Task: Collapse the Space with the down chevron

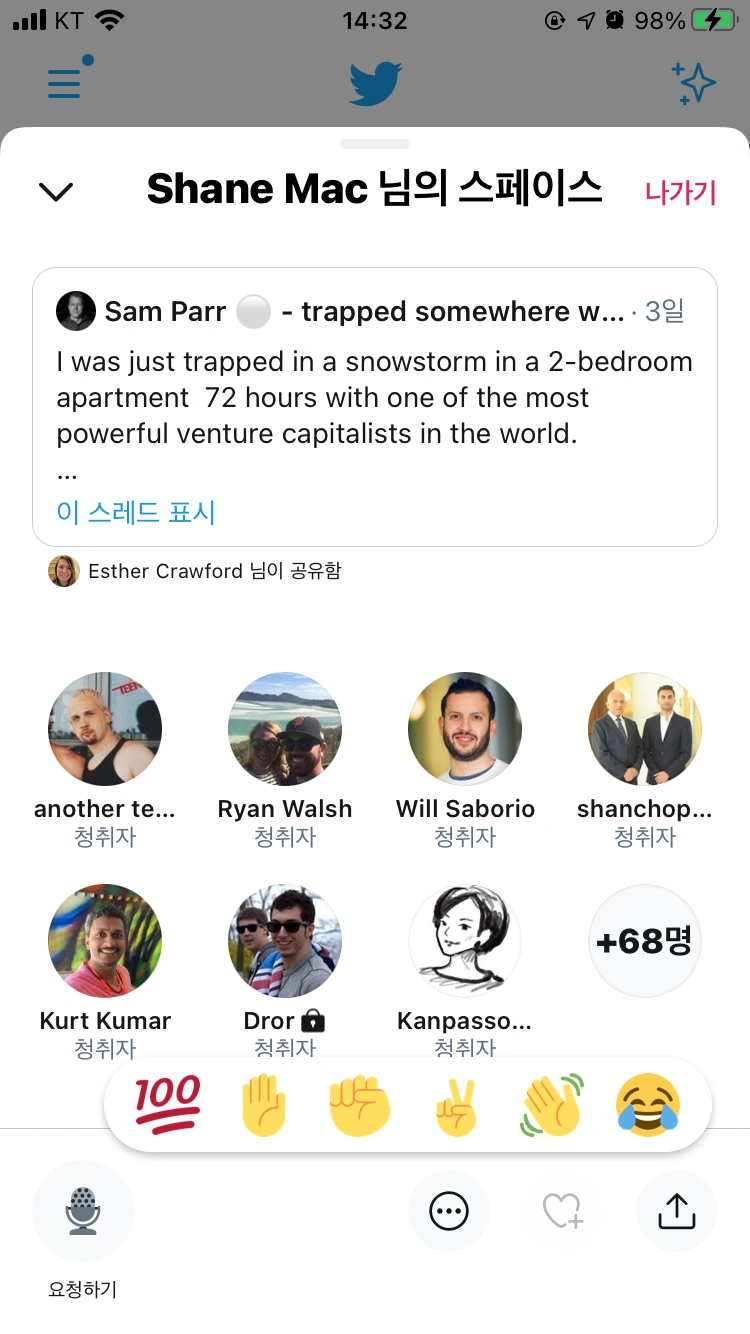Action: pyautogui.click(x=56, y=191)
